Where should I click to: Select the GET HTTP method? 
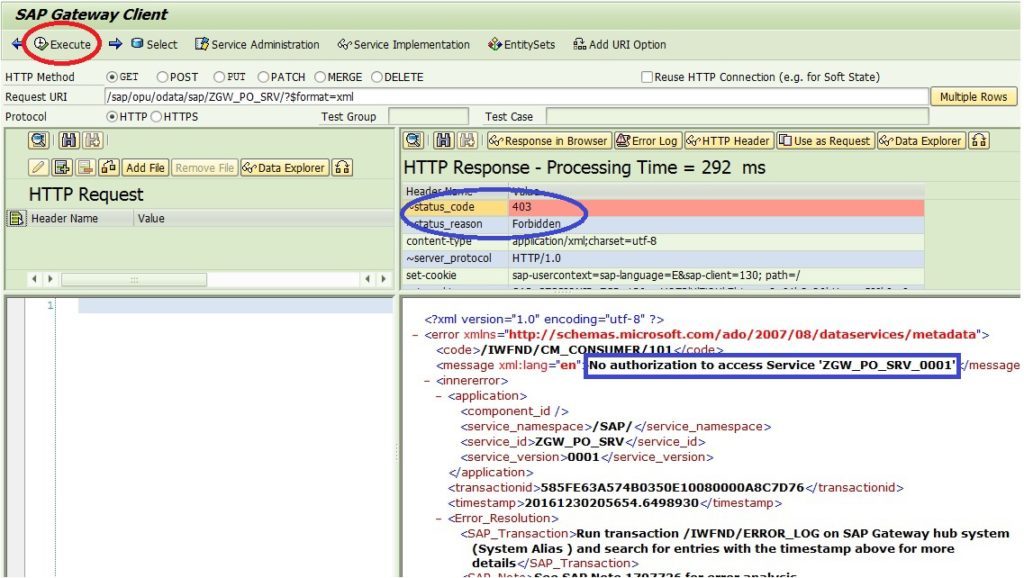pos(112,77)
